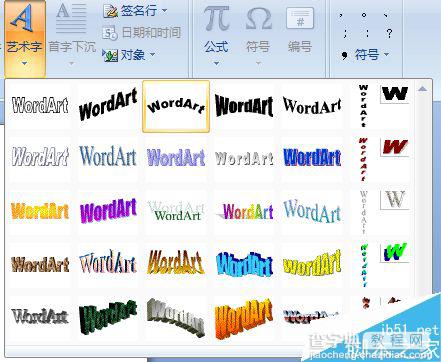This screenshot has height=362, width=441.
Task: Expand the Omega 符号 dropdown arrow
Action: (258, 63)
